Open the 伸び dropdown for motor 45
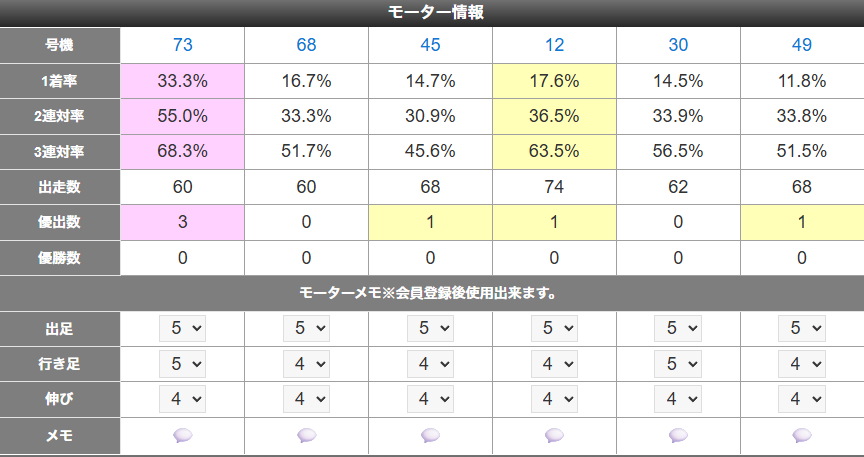 point(430,399)
